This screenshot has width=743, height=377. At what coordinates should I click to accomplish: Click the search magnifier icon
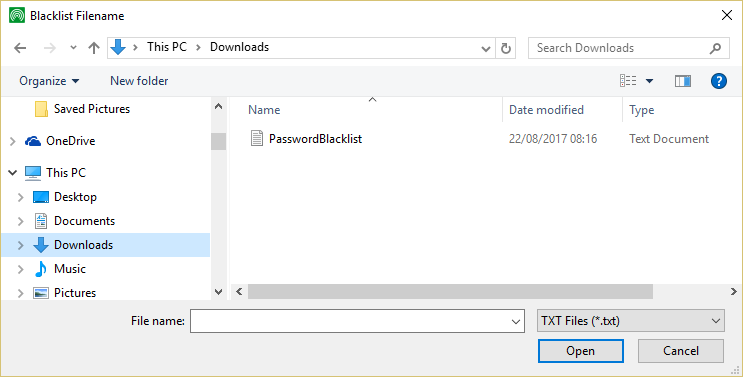715,48
